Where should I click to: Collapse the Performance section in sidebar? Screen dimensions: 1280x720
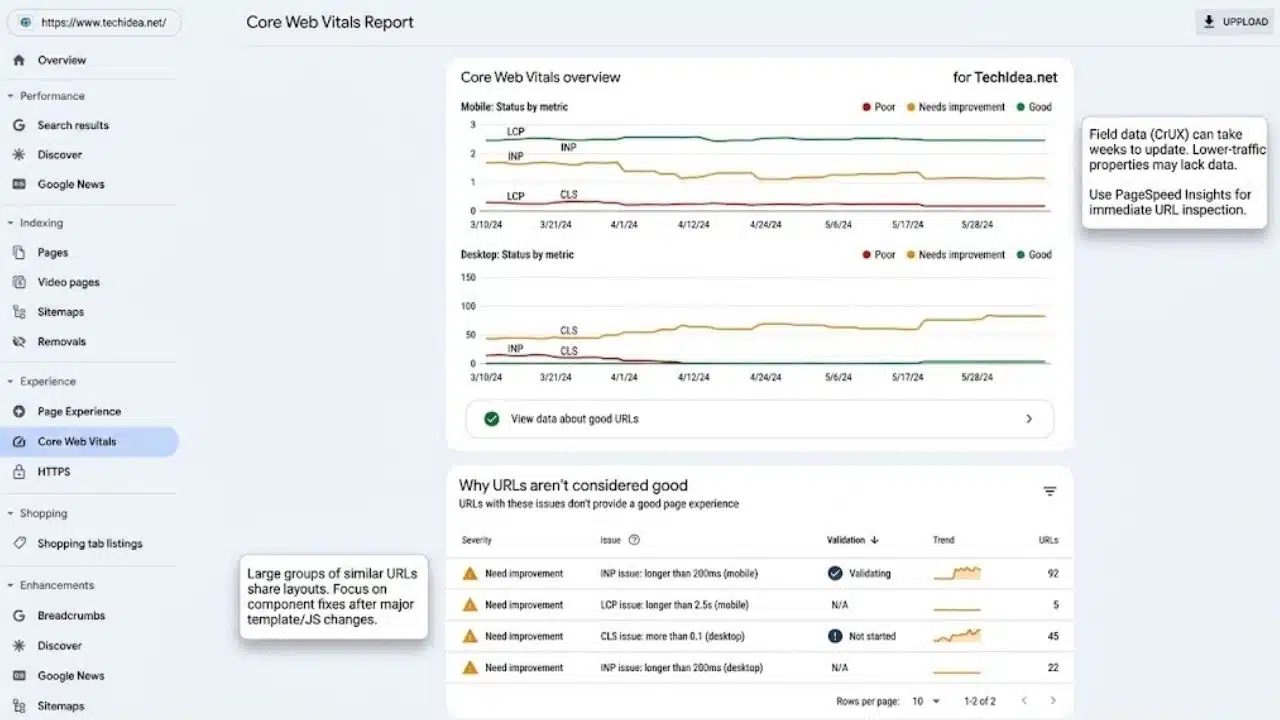click(10, 96)
